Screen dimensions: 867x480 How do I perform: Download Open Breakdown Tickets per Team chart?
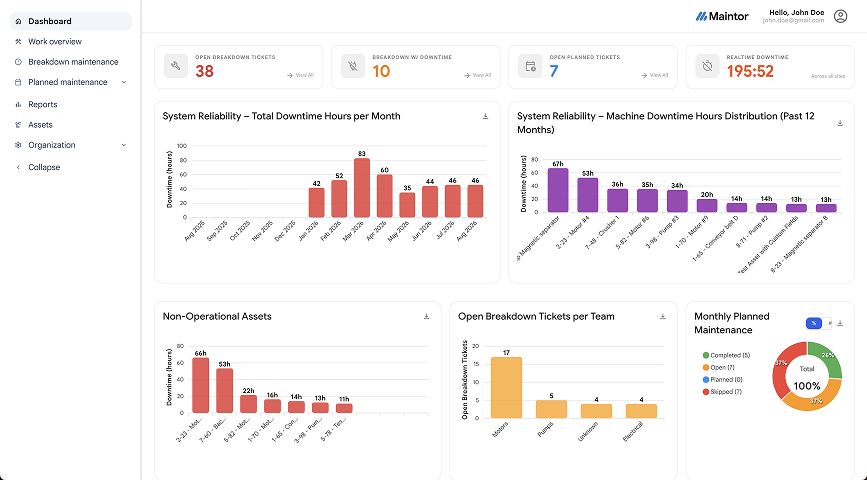(x=662, y=316)
